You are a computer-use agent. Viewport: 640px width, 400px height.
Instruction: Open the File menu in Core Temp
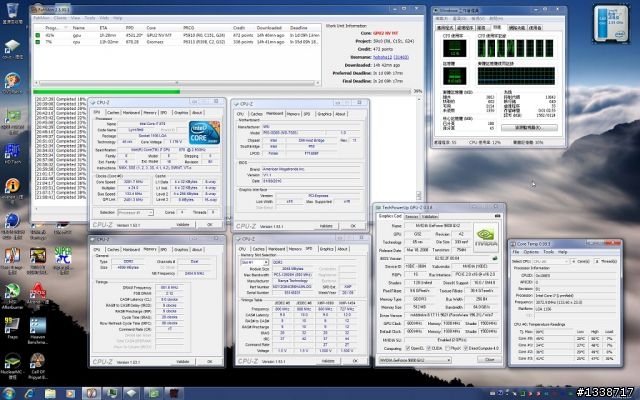(516, 252)
